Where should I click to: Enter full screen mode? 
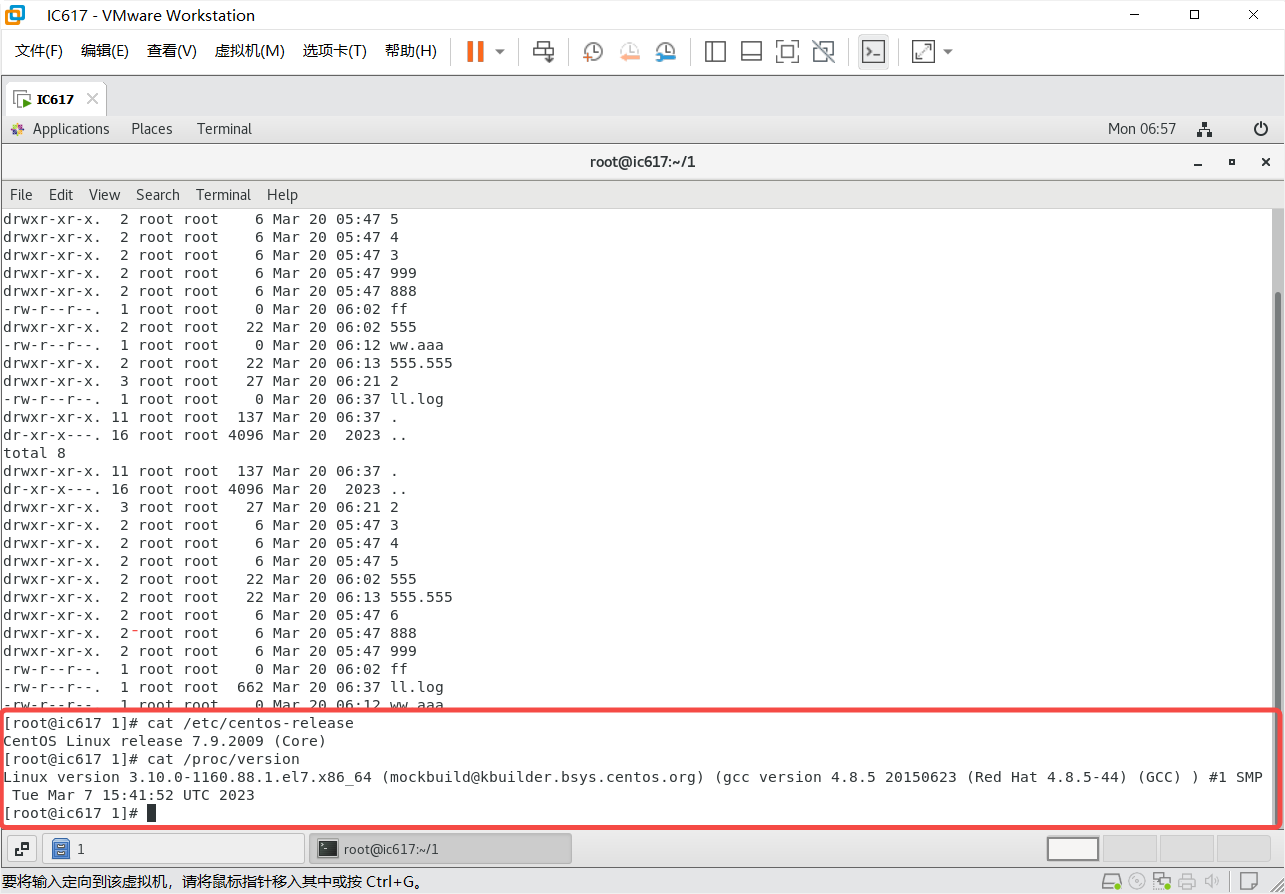[x=787, y=51]
